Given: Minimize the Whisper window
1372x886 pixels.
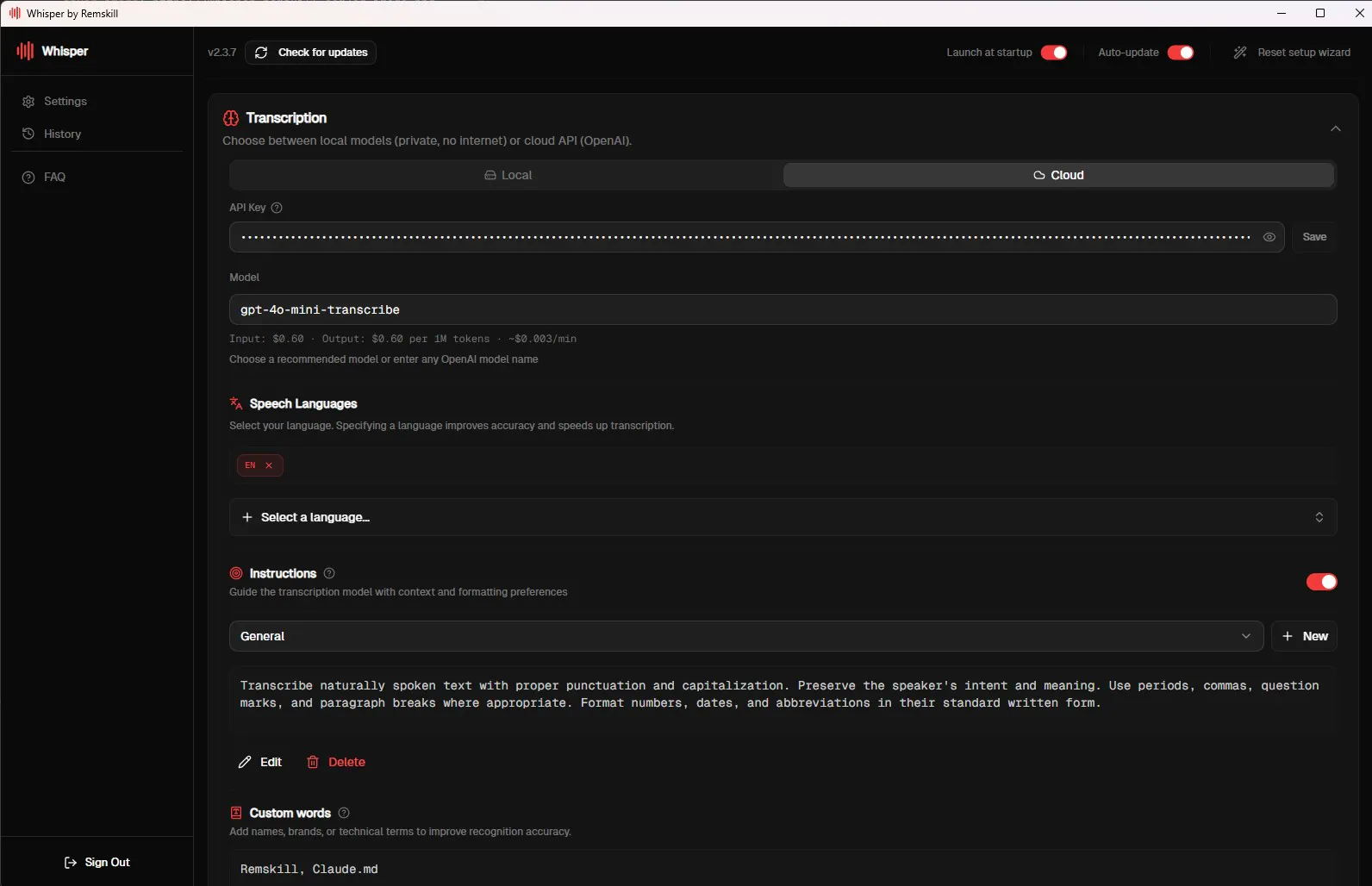Looking at the screenshot, I should [1282, 13].
